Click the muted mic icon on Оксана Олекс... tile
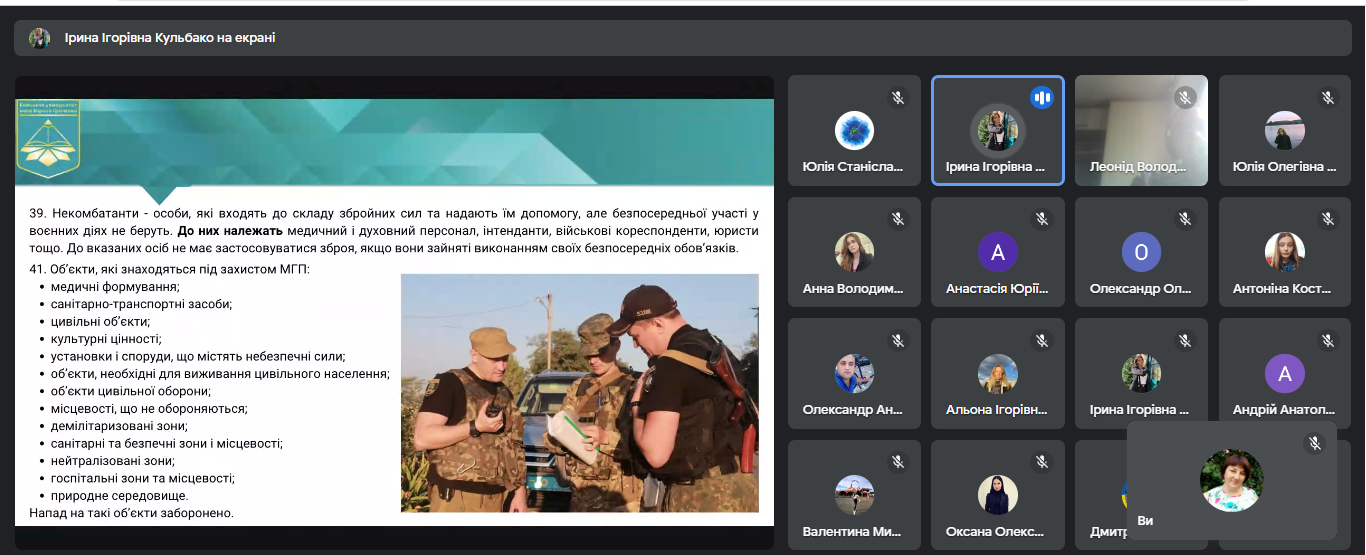Screen dimensions: 1366x555 (x=1041, y=462)
